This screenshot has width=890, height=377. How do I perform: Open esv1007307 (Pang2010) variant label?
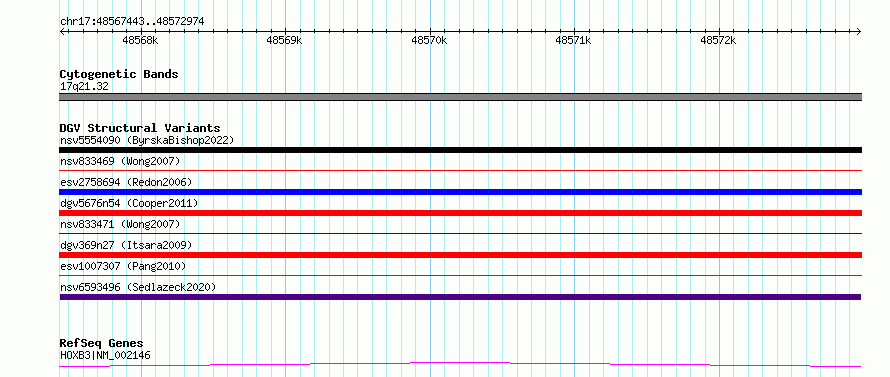click(x=123, y=266)
